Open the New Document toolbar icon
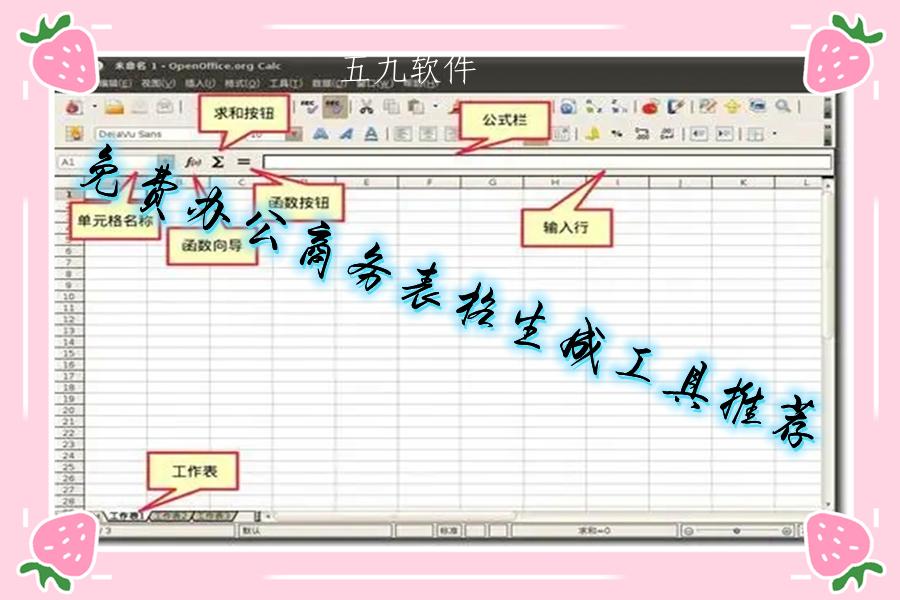 [73, 105]
